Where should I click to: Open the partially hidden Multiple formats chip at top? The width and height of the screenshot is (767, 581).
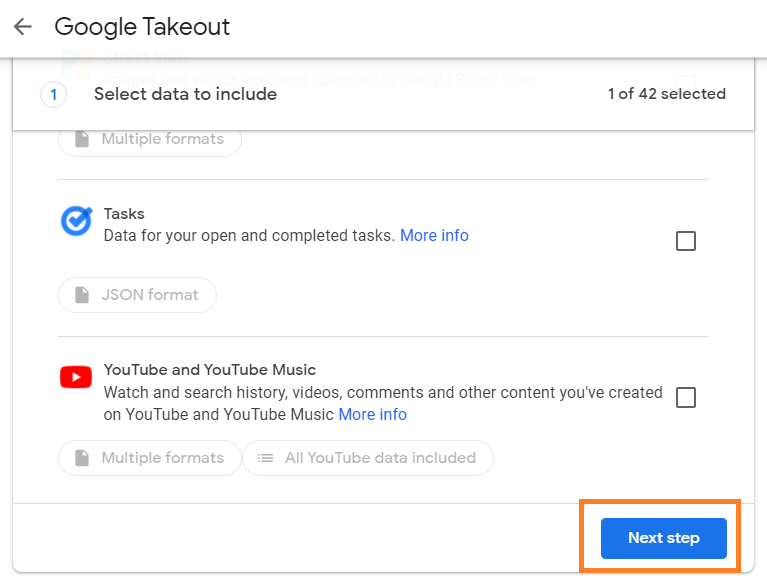(150, 143)
